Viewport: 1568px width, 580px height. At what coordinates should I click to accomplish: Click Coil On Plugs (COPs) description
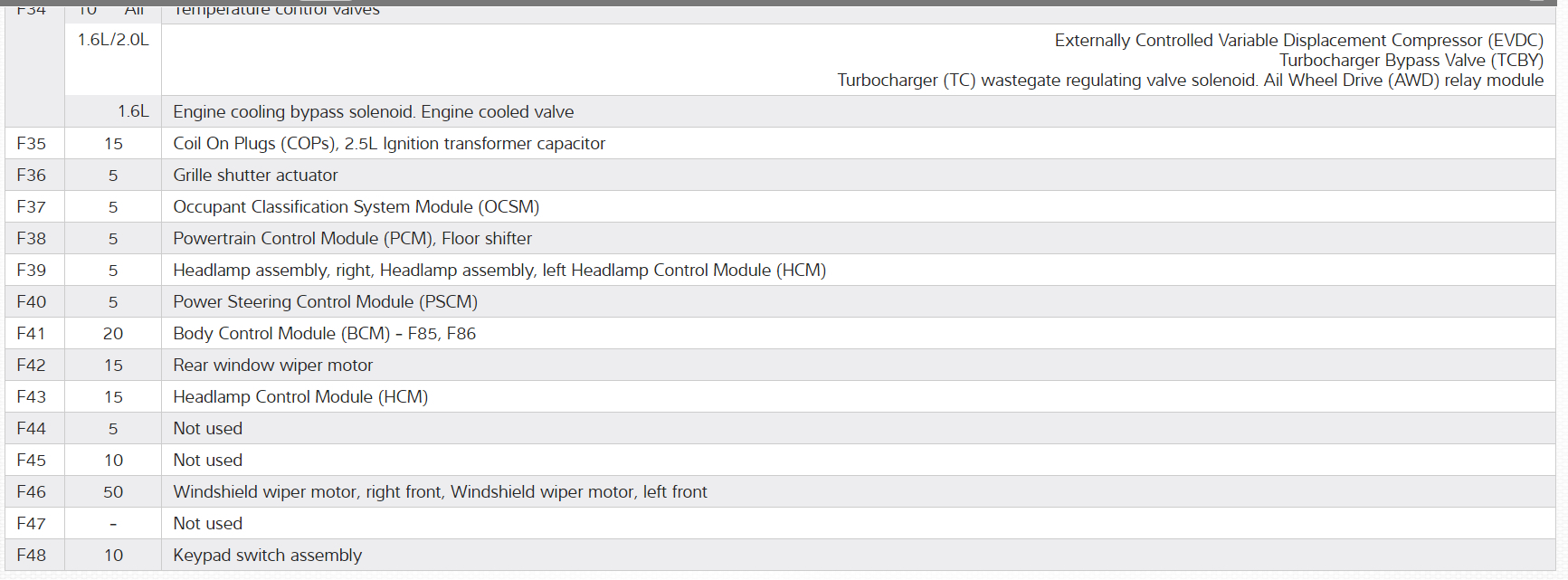389,144
